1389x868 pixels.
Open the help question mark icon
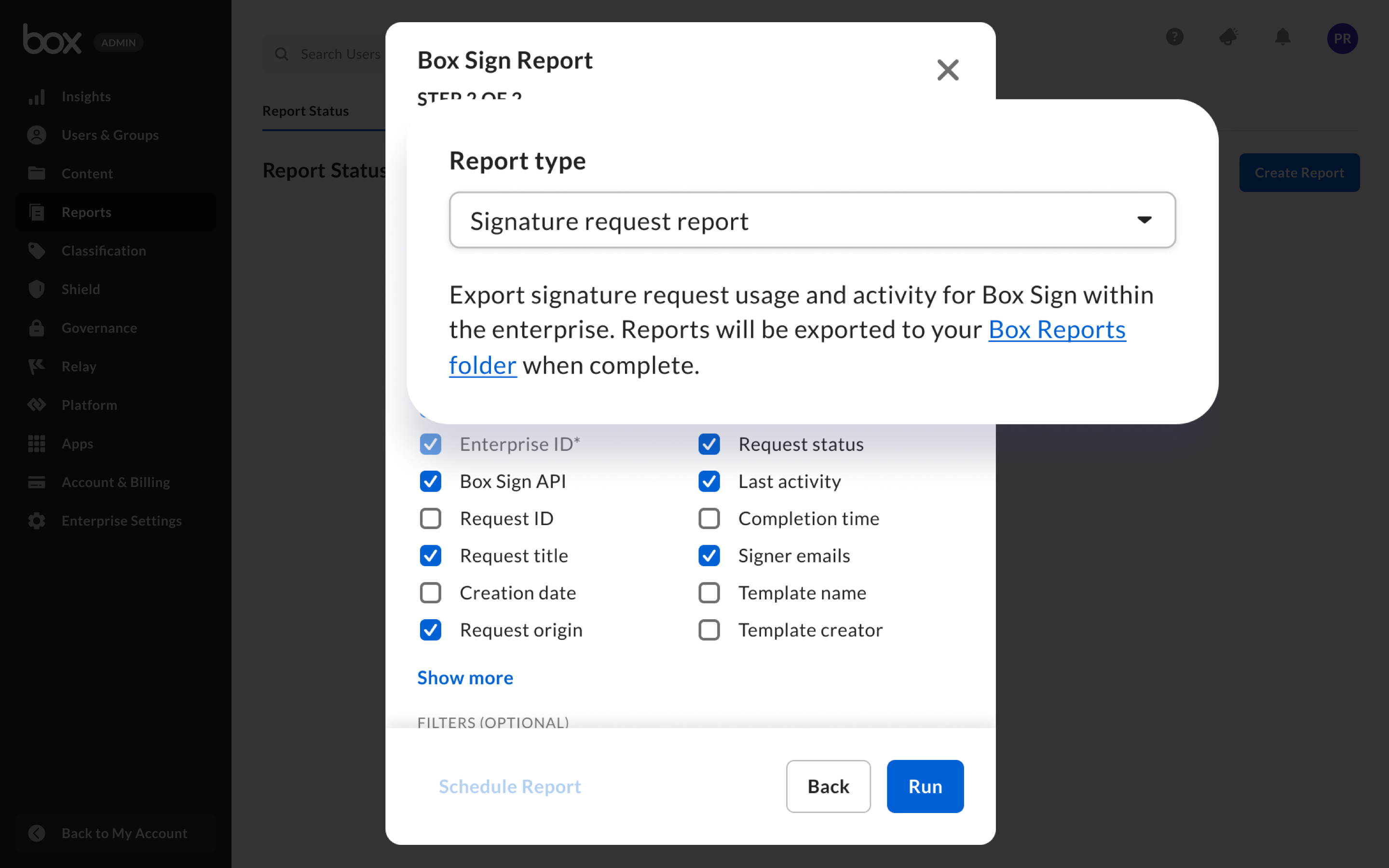point(1174,38)
